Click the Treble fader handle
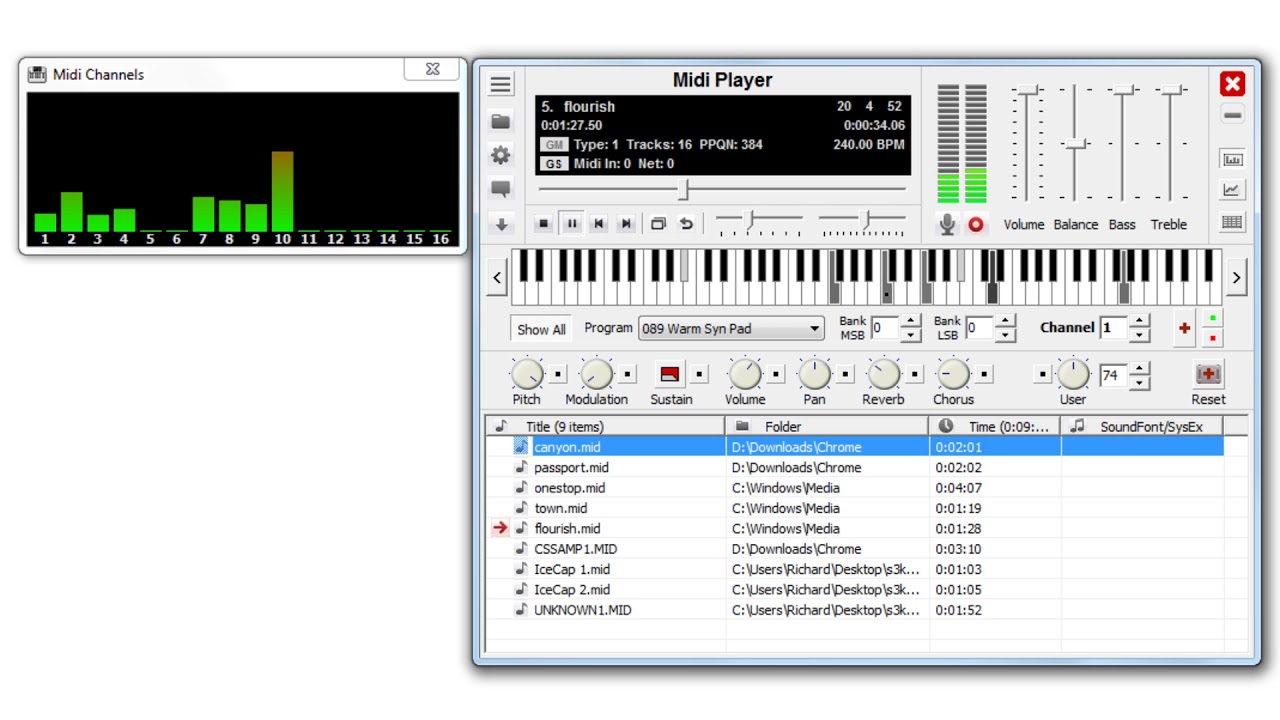Screen dimensions: 1280x720 pos(1170,91)
